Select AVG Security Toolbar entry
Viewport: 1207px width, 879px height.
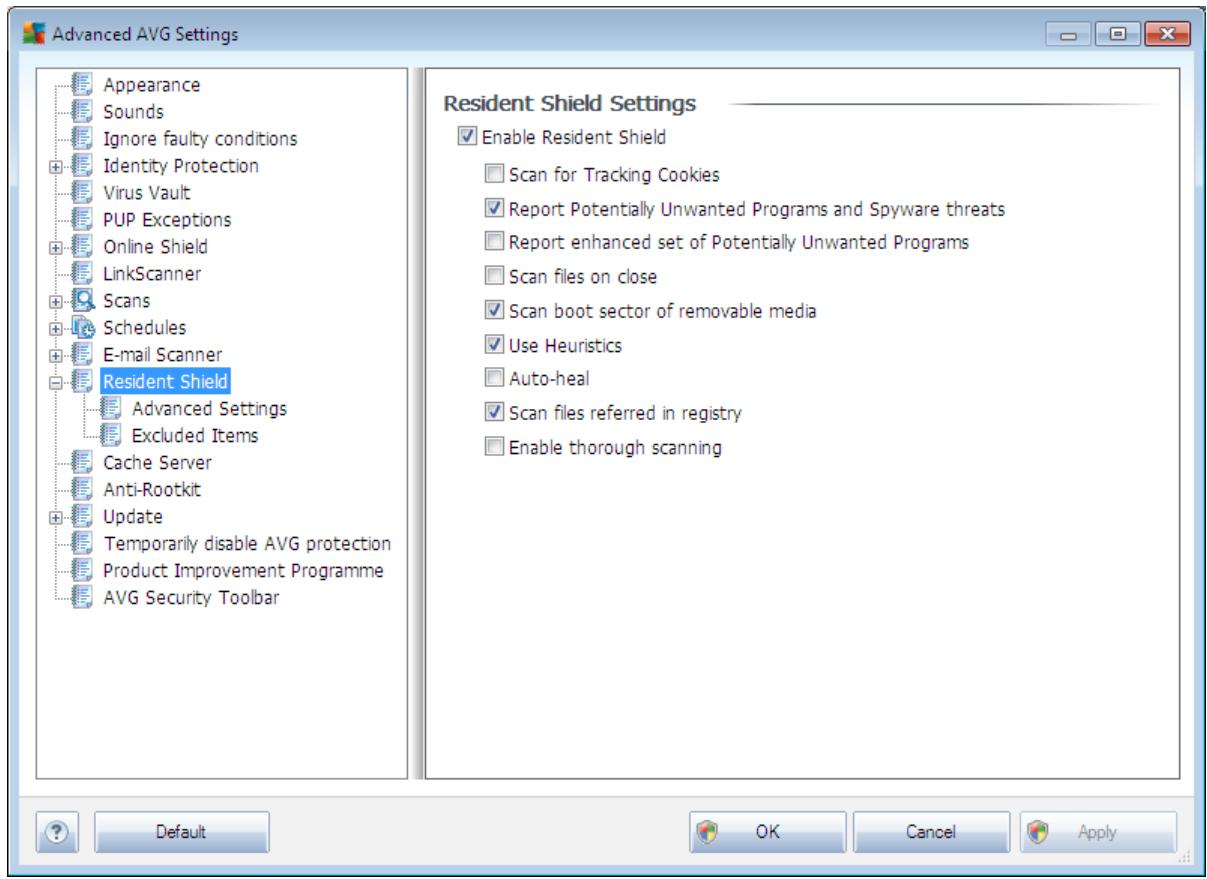point(193,598)
